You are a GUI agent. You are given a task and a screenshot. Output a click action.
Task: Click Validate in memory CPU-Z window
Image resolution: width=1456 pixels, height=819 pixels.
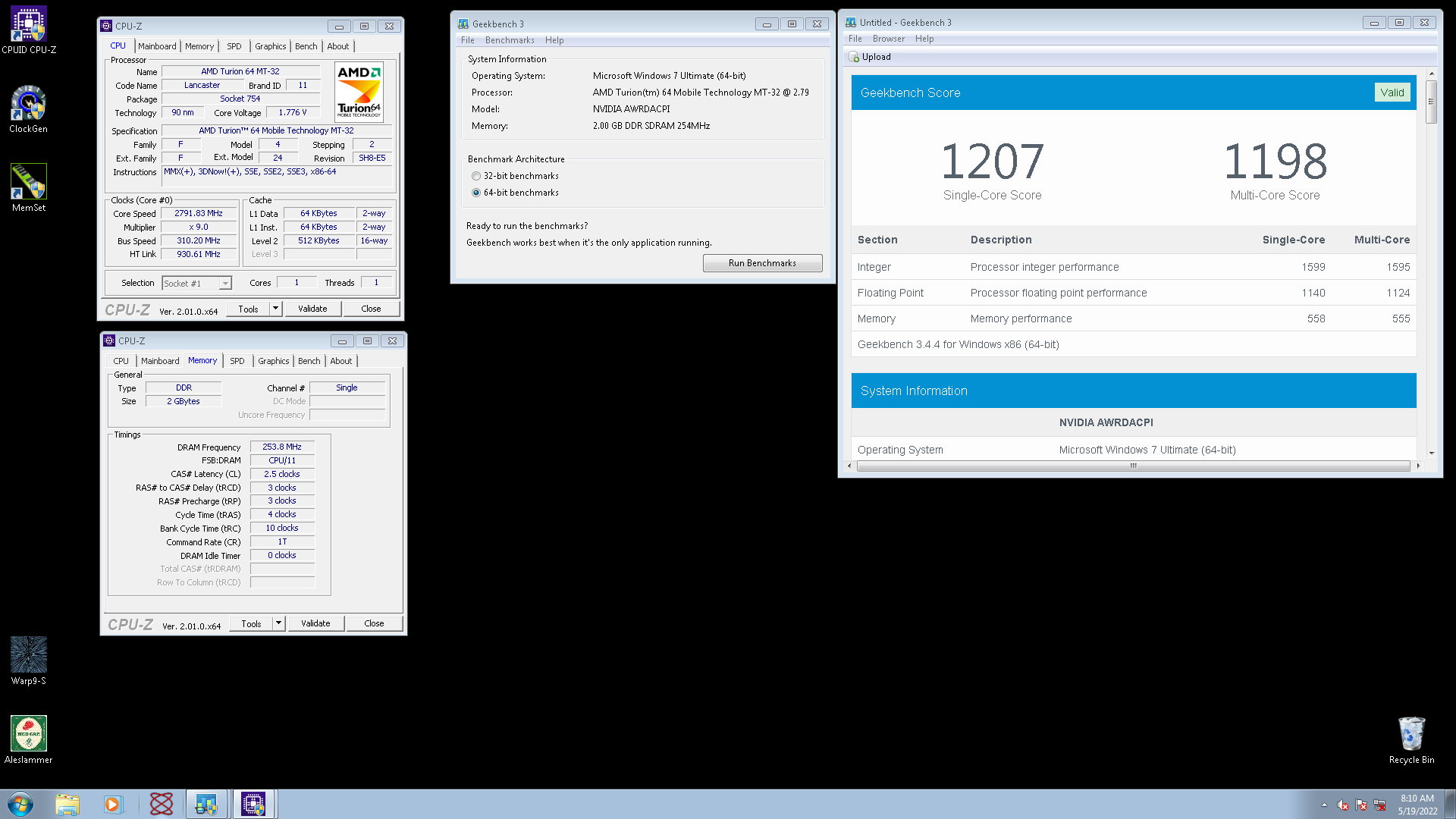315,623
